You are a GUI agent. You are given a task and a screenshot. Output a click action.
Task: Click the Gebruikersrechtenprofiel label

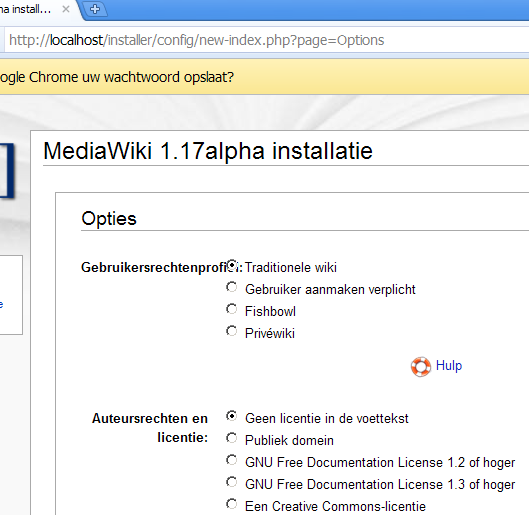[162, 267]
